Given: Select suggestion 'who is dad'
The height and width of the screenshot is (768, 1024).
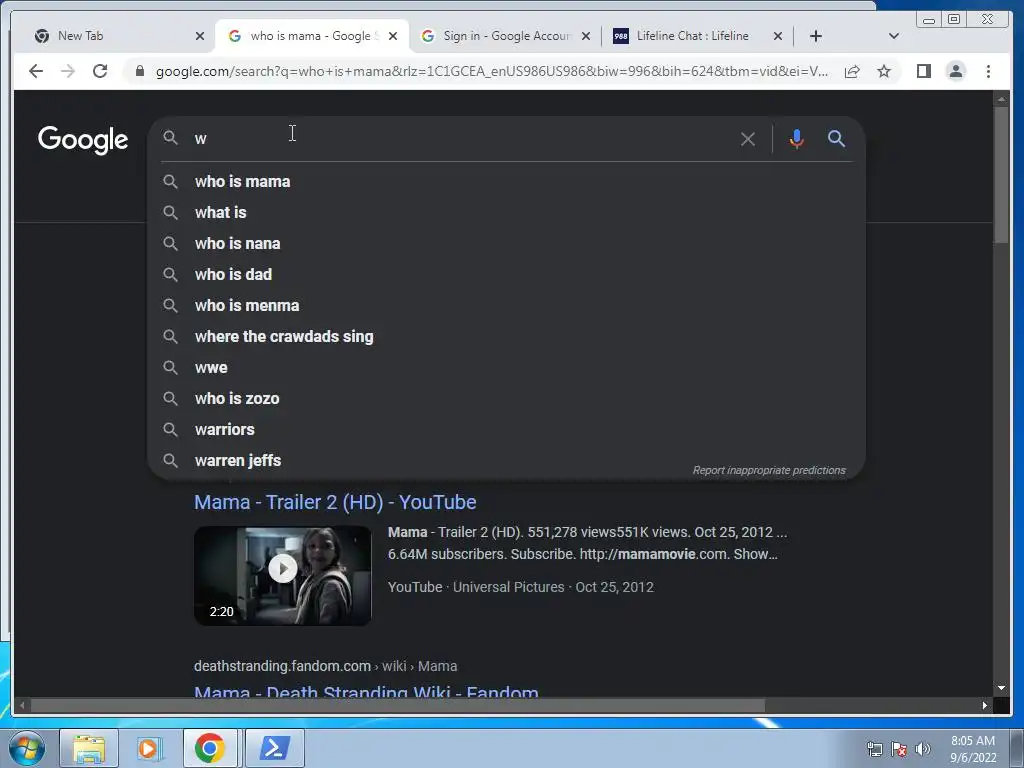Looking at the screenshot, I should point(506,274).
